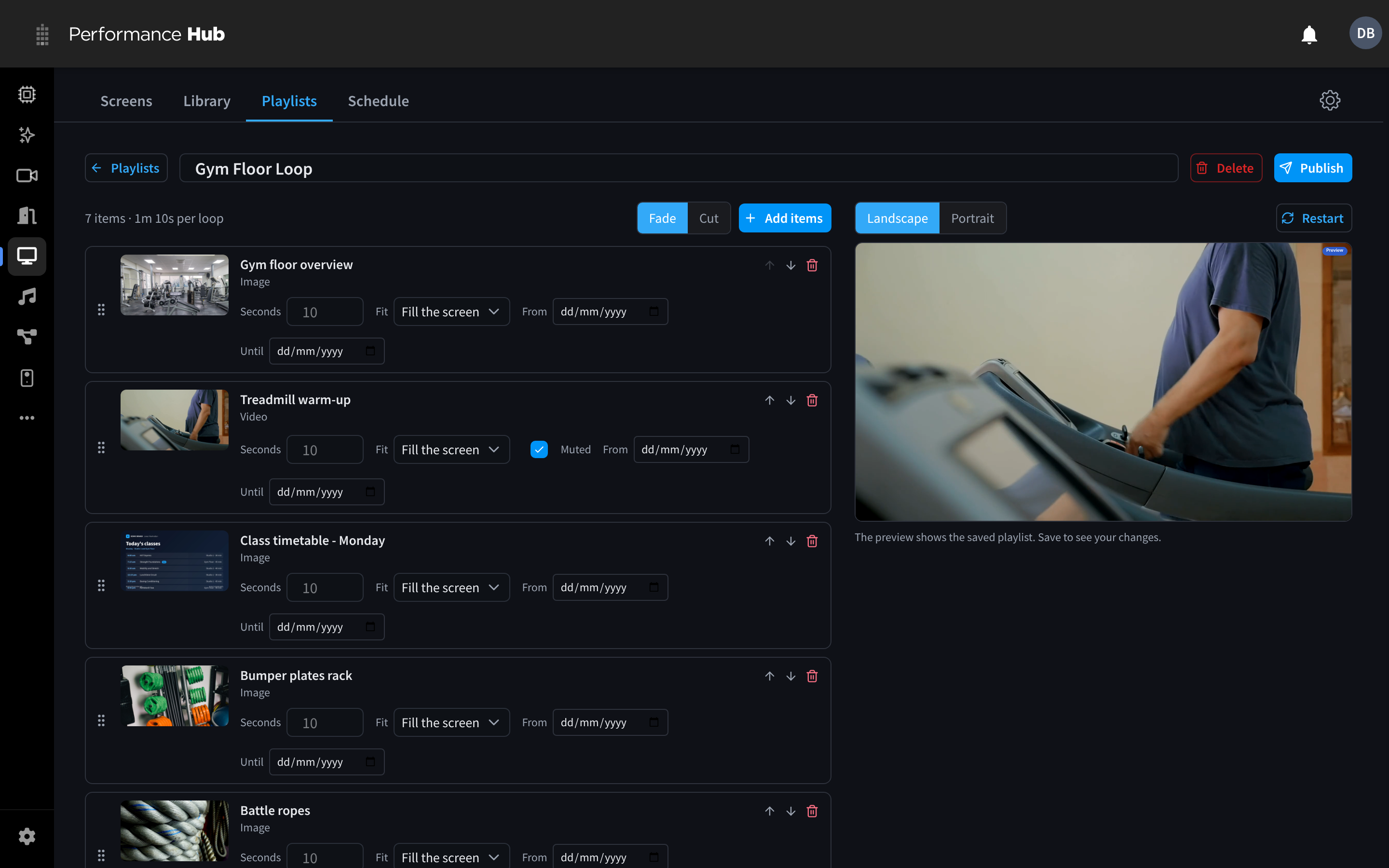The width and height of the screenshot is (1389, 868).
Task: Delete the Gym Floor Loop playlist
Action: coord(1226,168)
